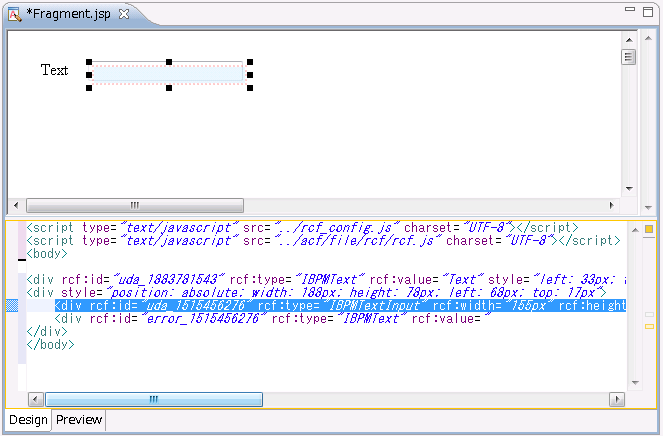Click the design view scroll right arrow

611,206
